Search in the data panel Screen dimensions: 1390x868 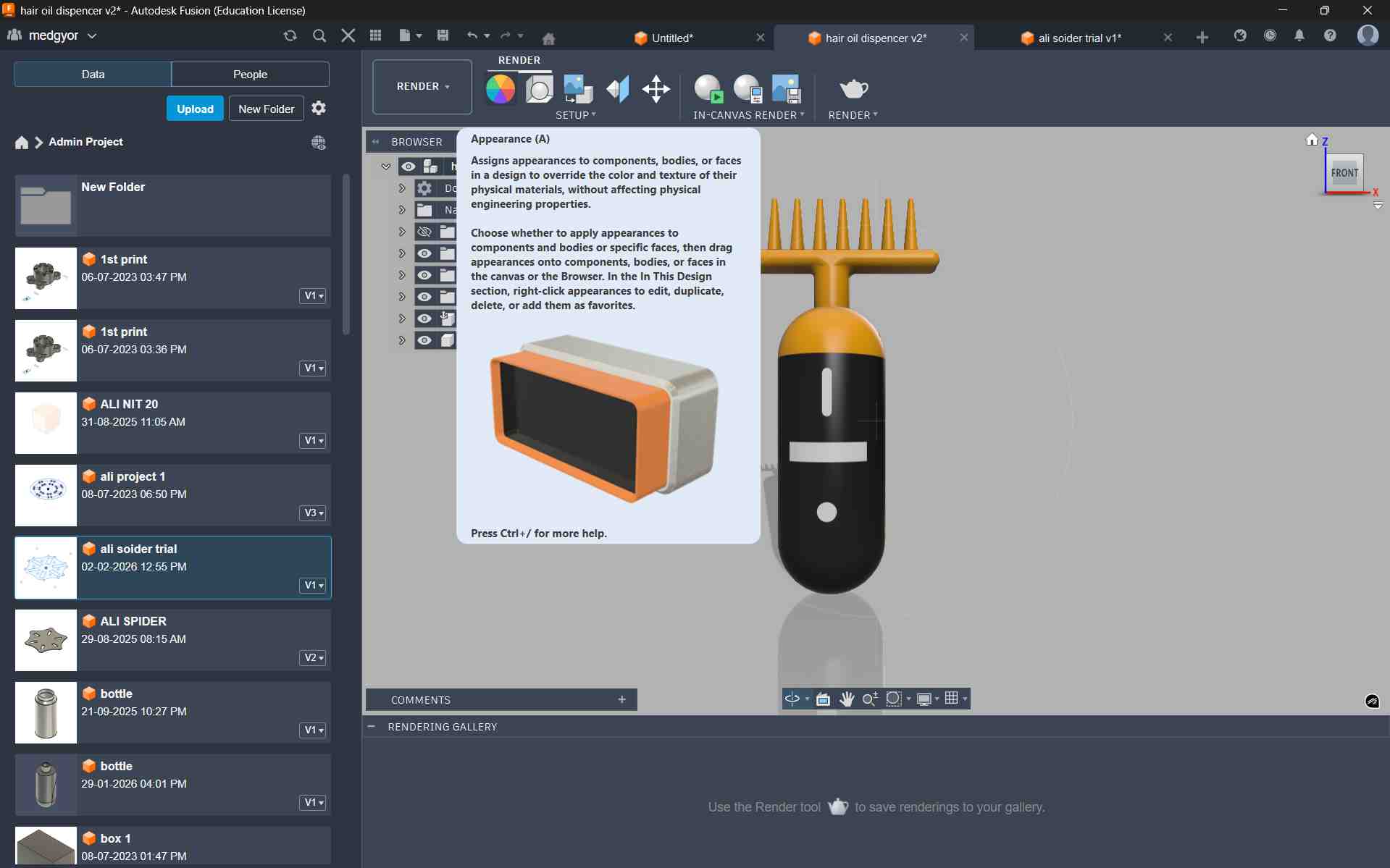(319, 35)
